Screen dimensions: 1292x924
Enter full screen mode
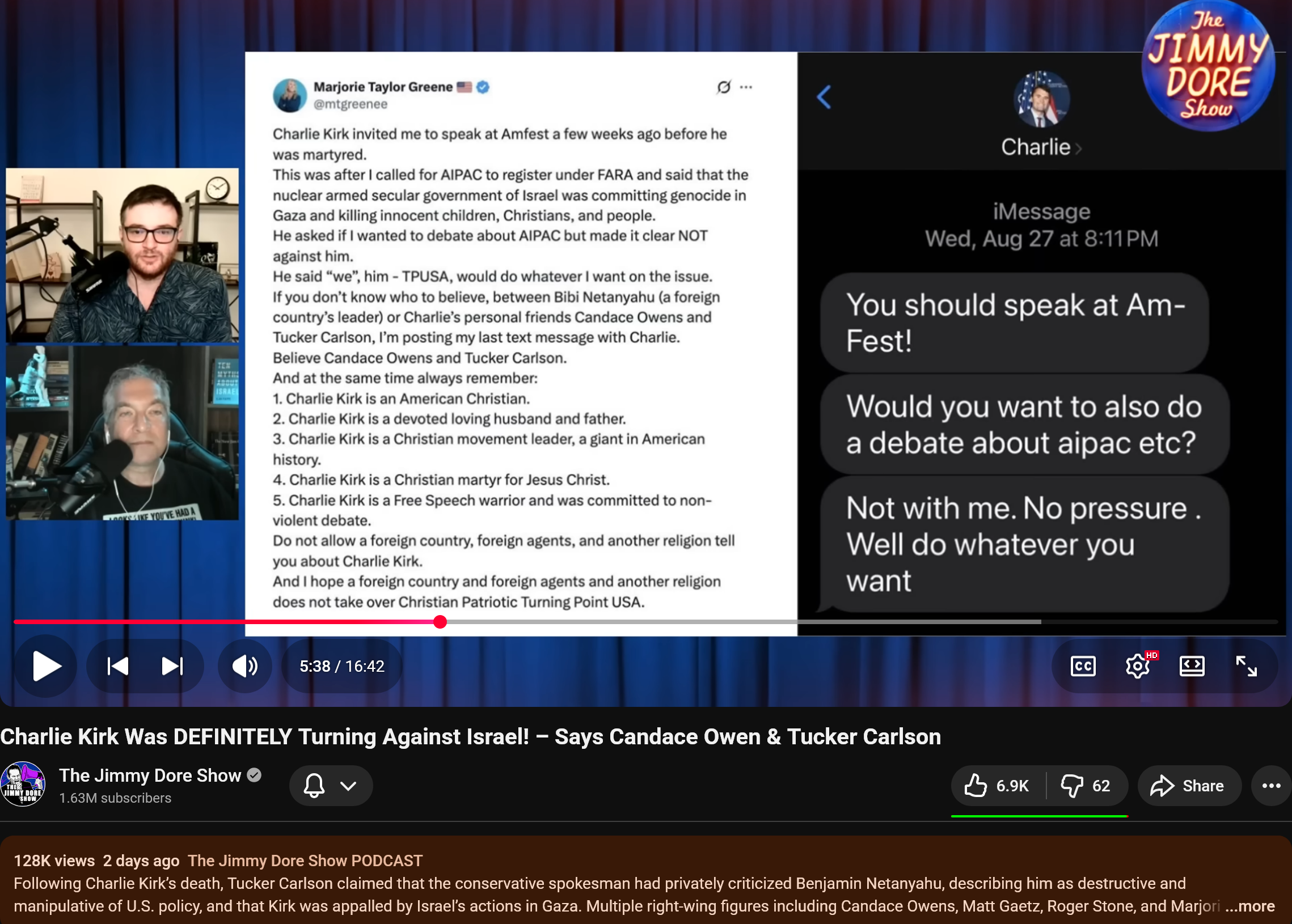point(1246,666)
